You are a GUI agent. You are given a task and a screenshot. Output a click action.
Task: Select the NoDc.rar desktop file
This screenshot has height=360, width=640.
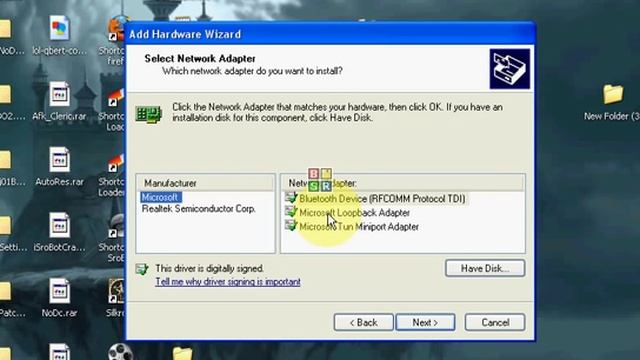point(59,298)
